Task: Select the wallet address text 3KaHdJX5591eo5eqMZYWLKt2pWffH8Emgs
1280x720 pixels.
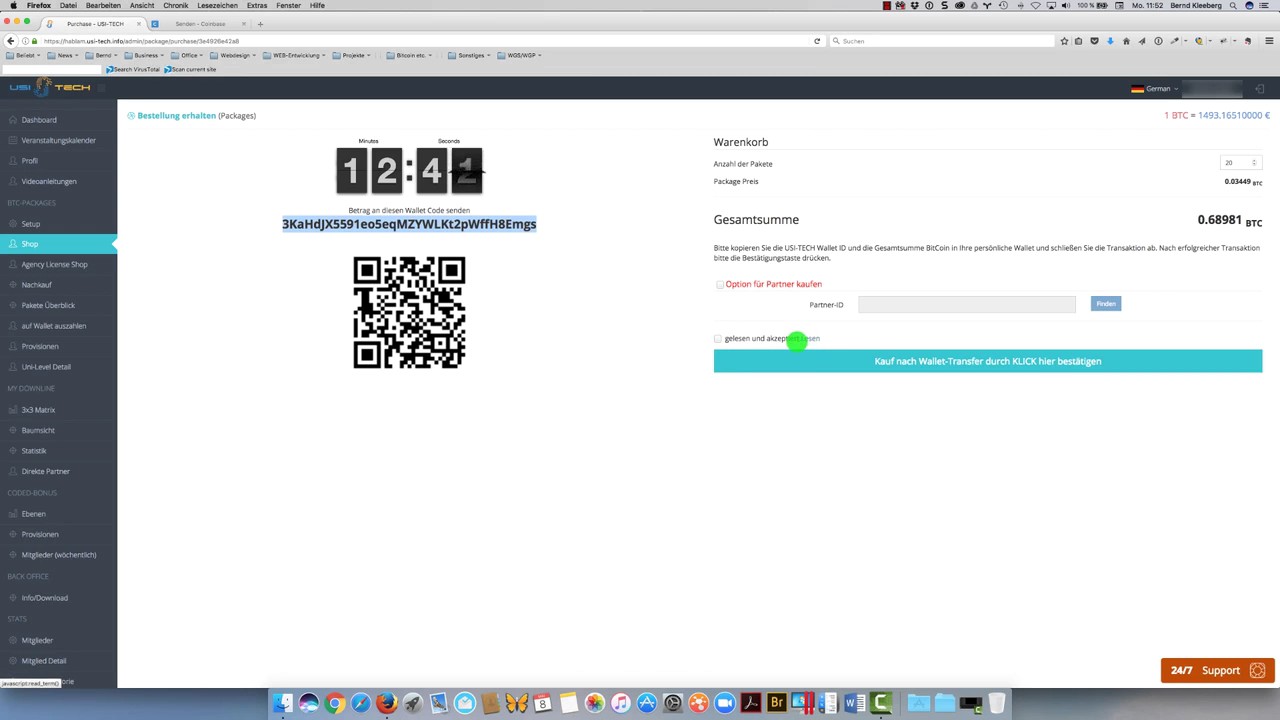Action: coord(409,224)
